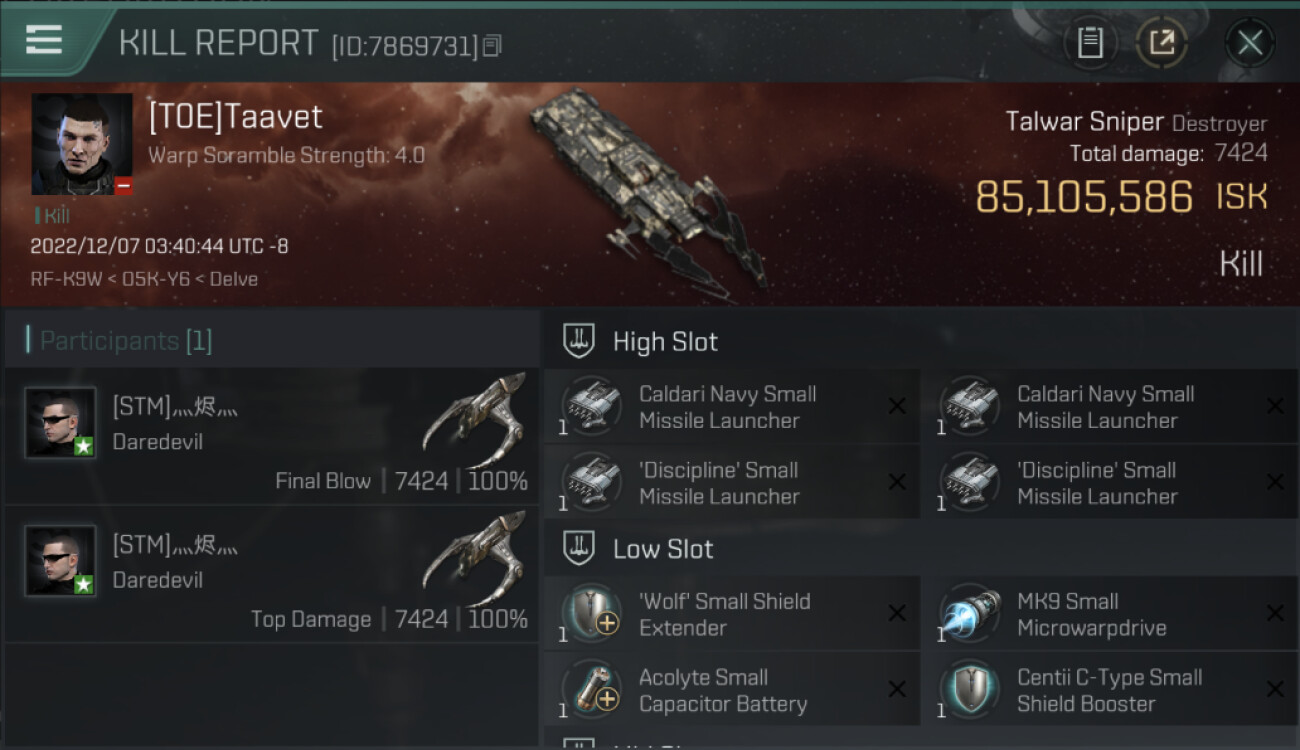Image resolution: width=1300 pixels, height=750 pixels.
Task: Share the kill report externally
Action: click(1162, 43)
